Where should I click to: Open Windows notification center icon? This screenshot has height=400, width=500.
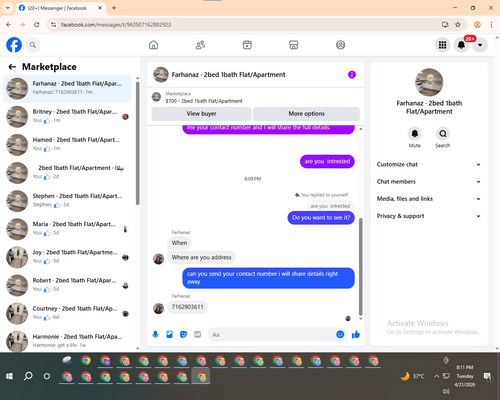[x=488, y=376]
